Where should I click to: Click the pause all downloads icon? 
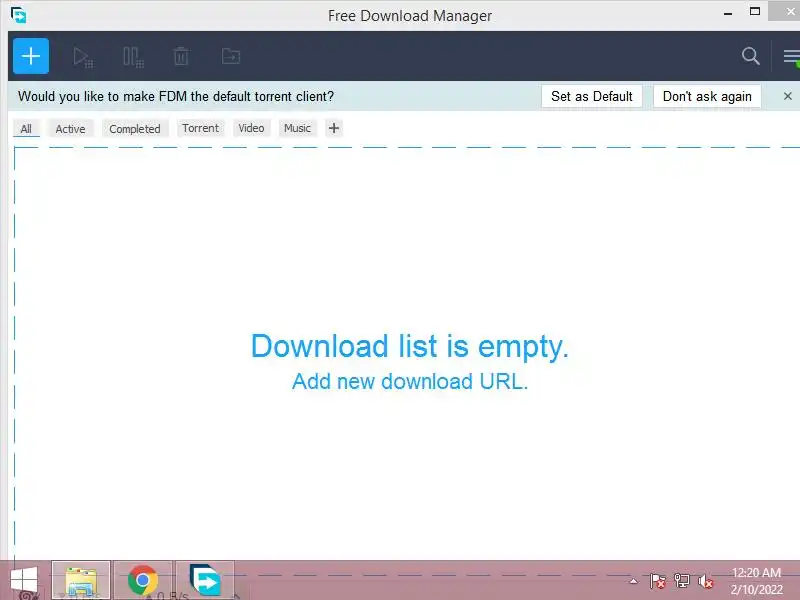pos(133,57)
